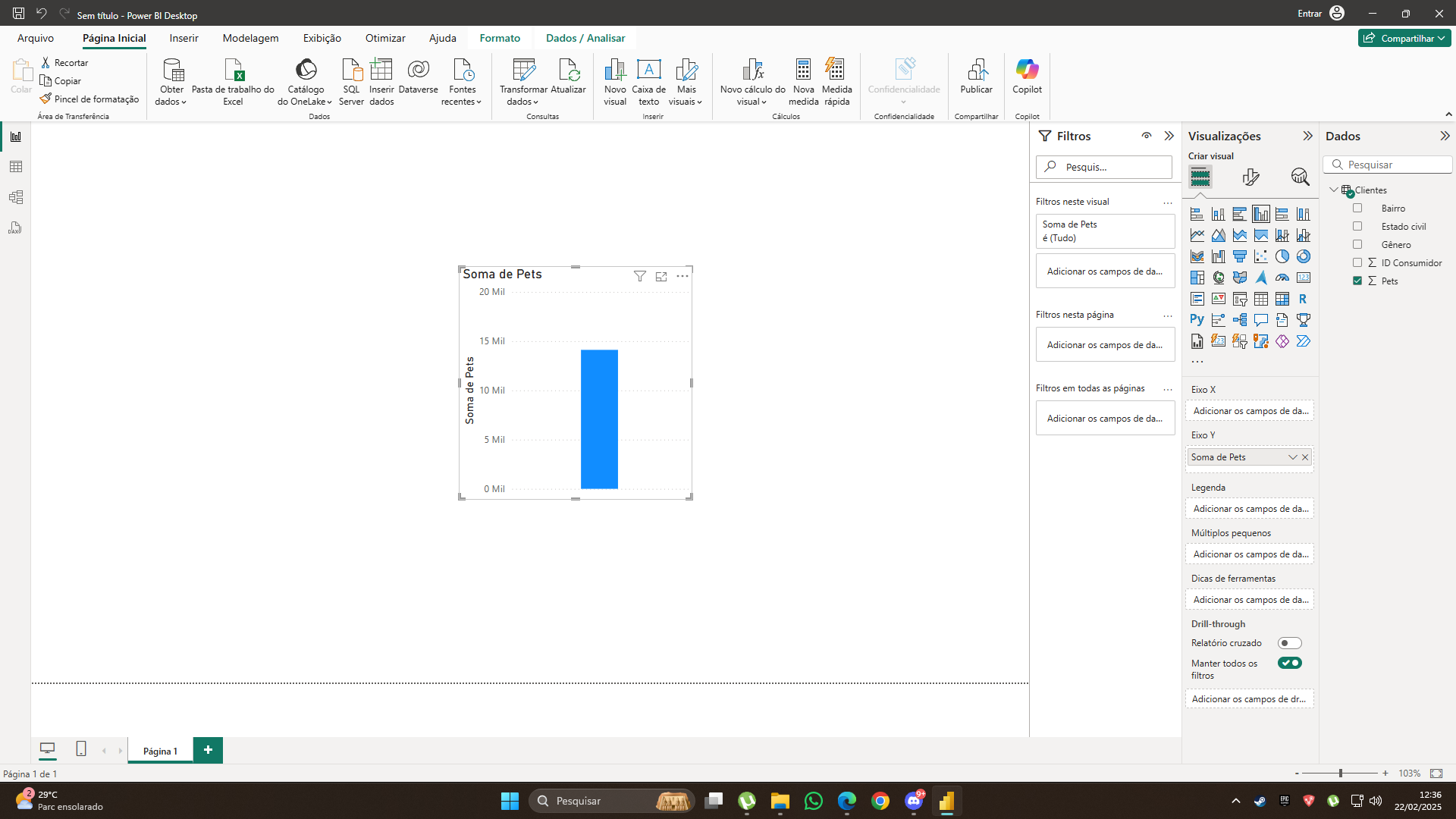Click the filter icon on the chart header
1456x819 pixels.
point(640,276)
